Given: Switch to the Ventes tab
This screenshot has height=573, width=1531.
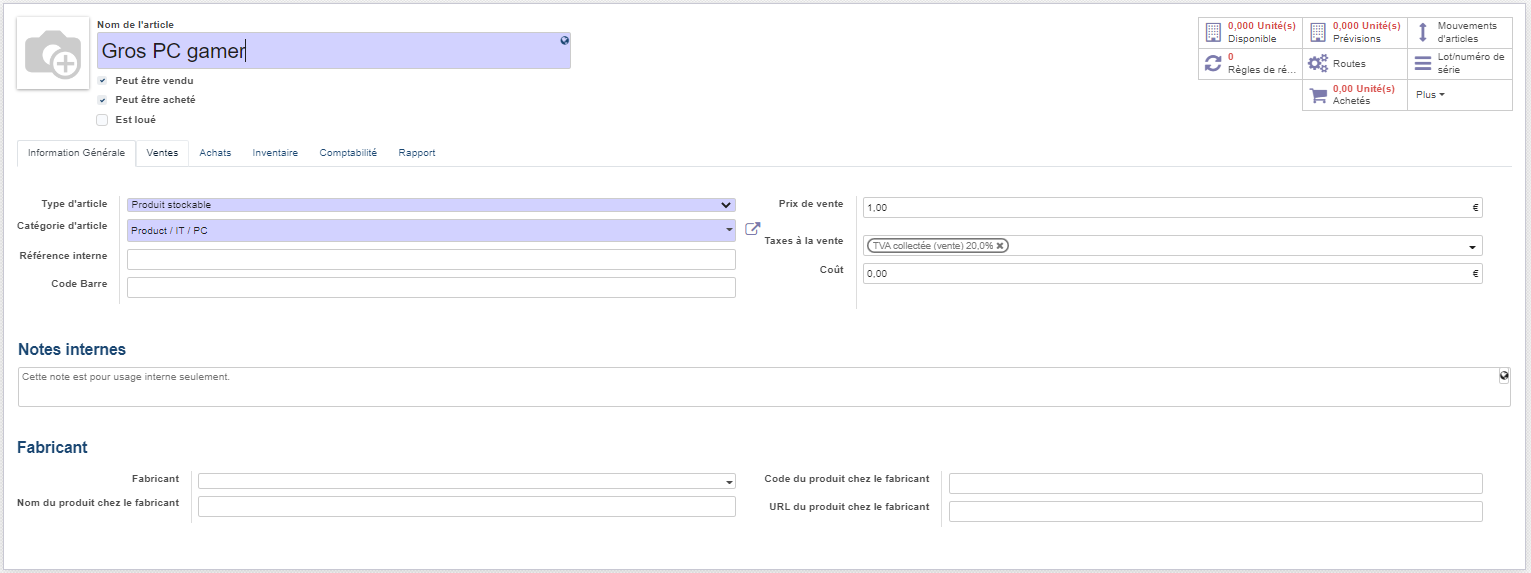Looking at the screenshot, I should tap(162, 153).
